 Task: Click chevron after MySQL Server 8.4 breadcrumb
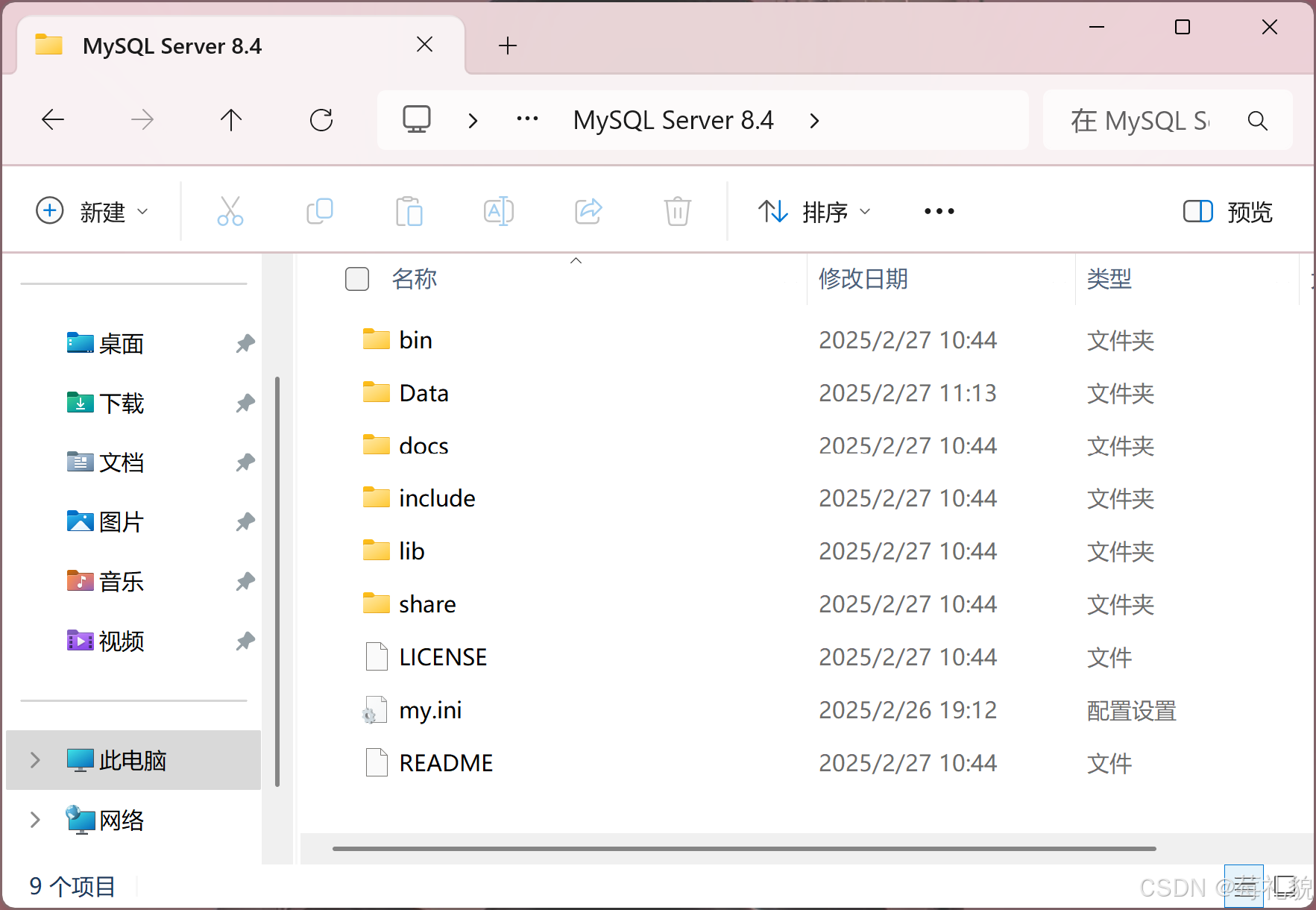click(814, 120)
